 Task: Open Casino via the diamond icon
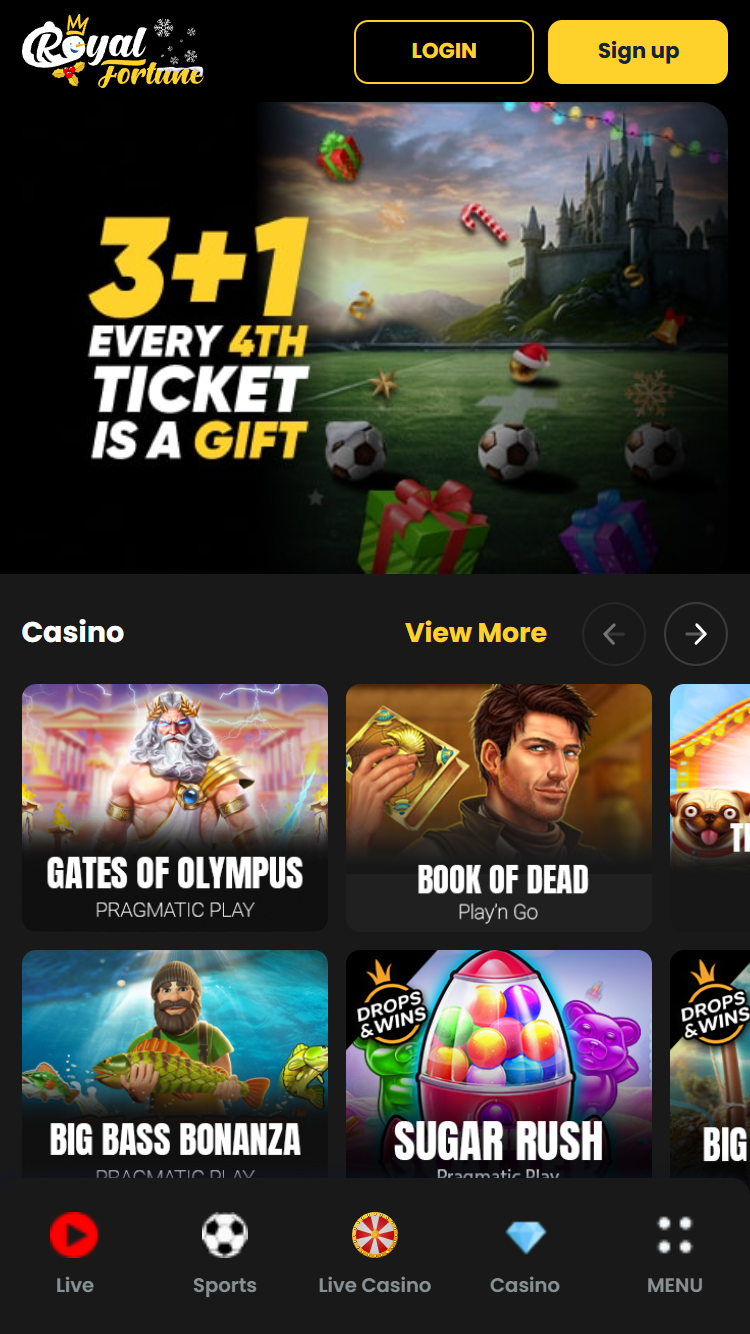pos(525,1236)
